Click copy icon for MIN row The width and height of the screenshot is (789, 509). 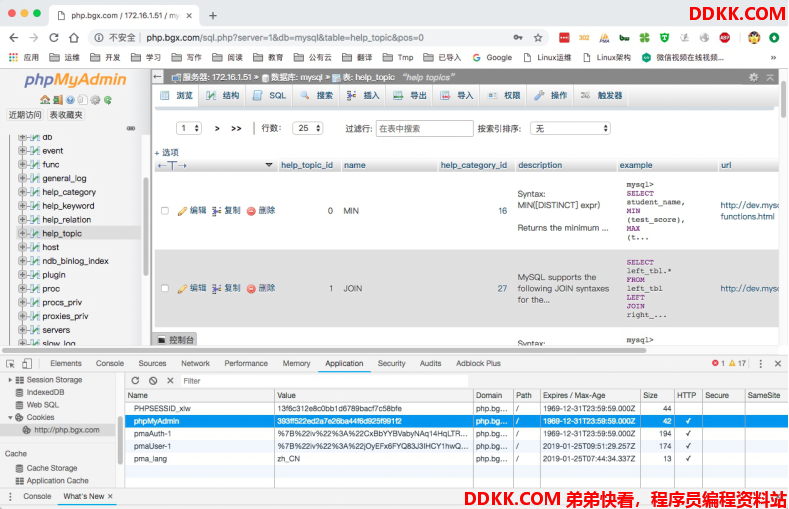click(216, 211)
